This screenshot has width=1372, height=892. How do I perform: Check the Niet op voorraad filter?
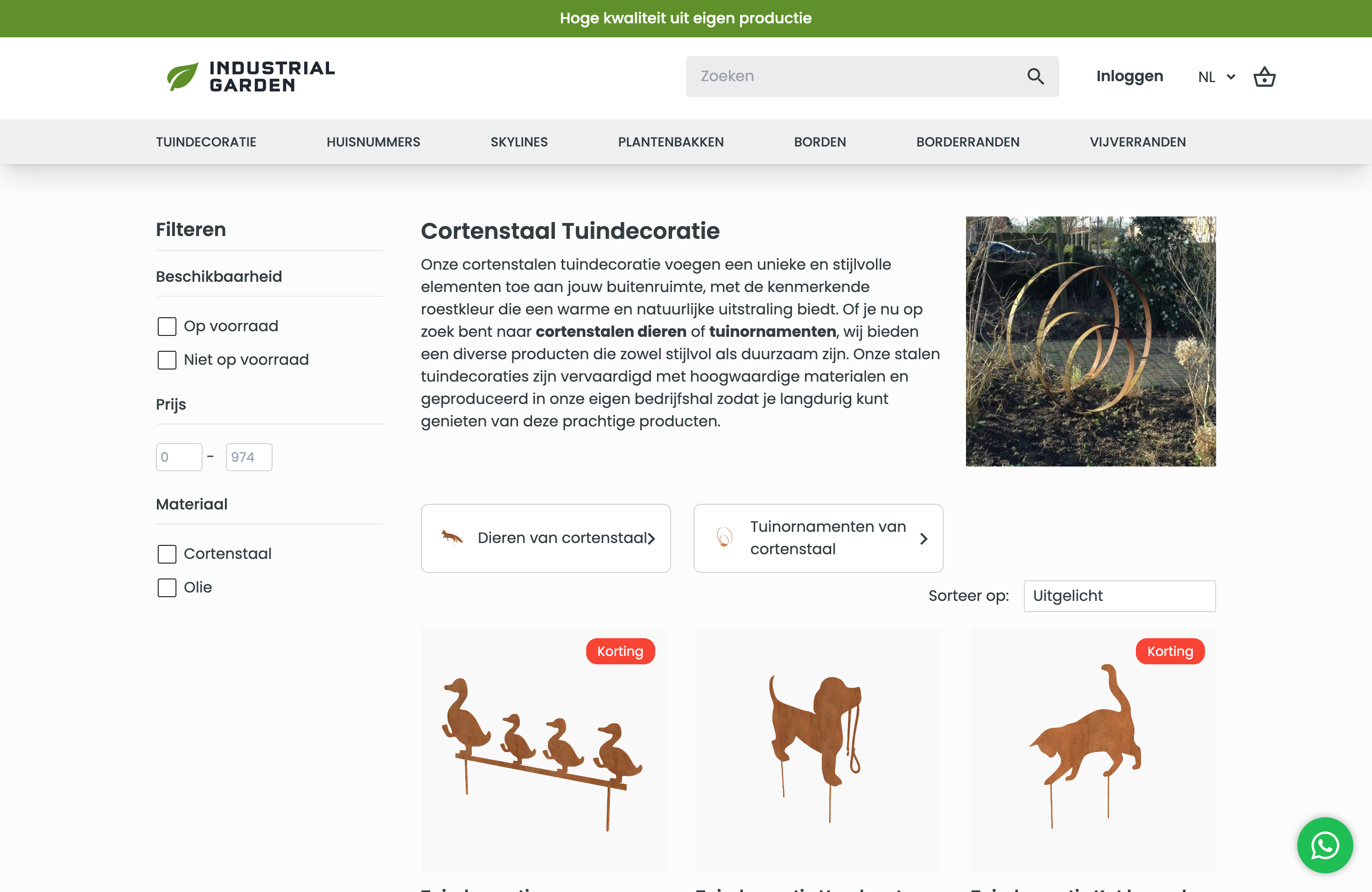[x=167, y=360]
